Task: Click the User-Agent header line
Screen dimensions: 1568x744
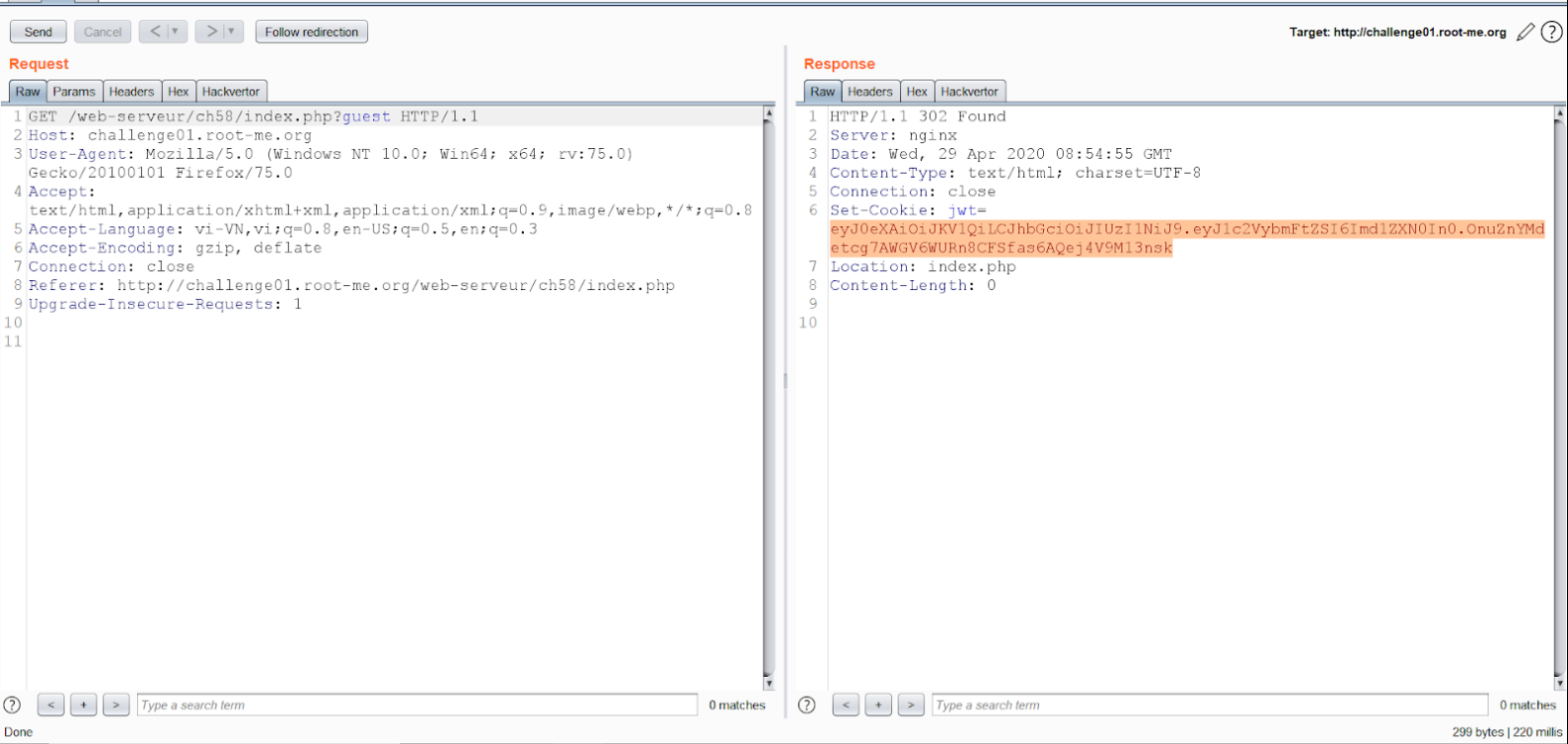Action: (x=331, y=164)
